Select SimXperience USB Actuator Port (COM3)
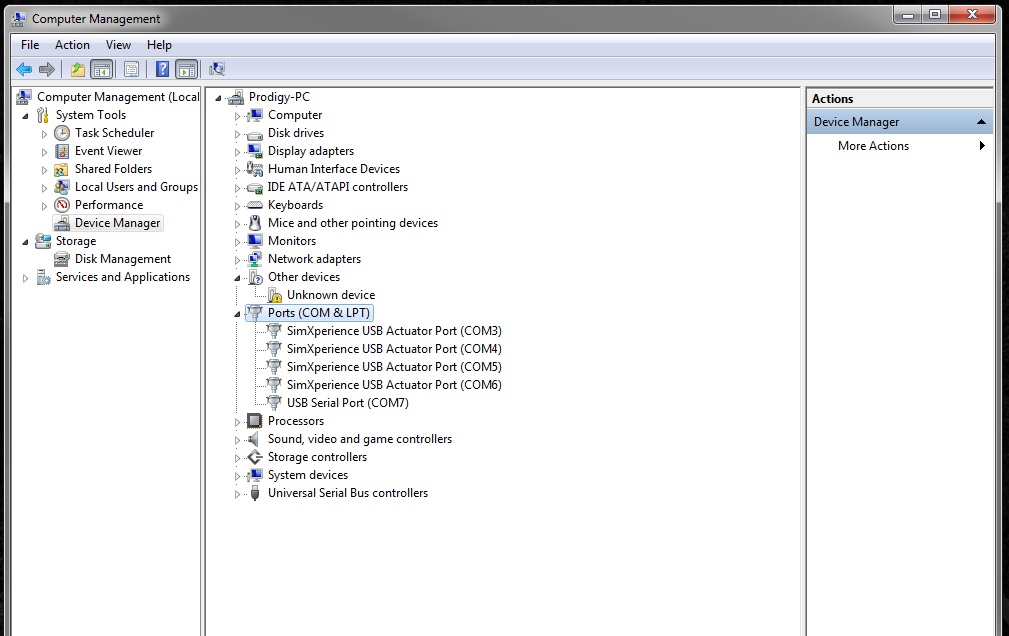Image resolution: width=1009 pixels, height=636 pixels. [393, 331]
